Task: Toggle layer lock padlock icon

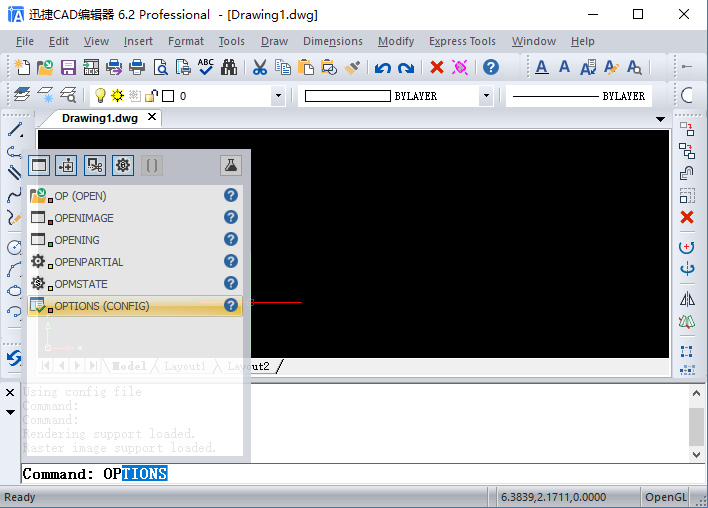Action: (x=152, y=96)
